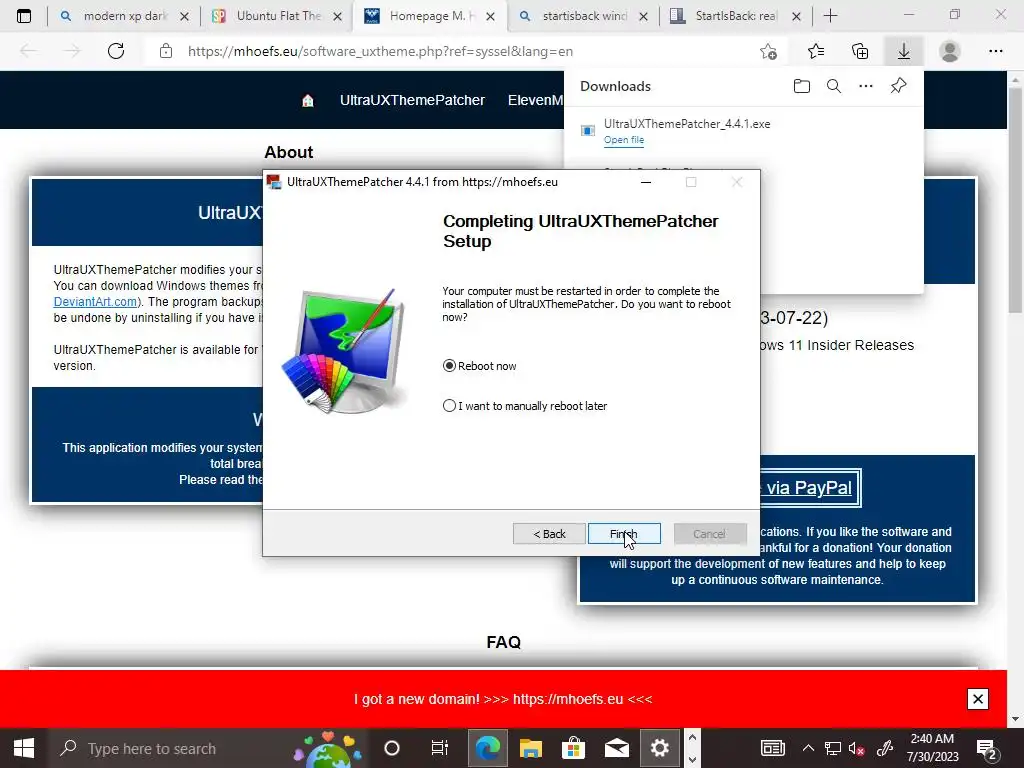This screenshot has height=768, width=1024.
Task: Switch to the StartIsBack real tab
Action: [x=734, y=16]
